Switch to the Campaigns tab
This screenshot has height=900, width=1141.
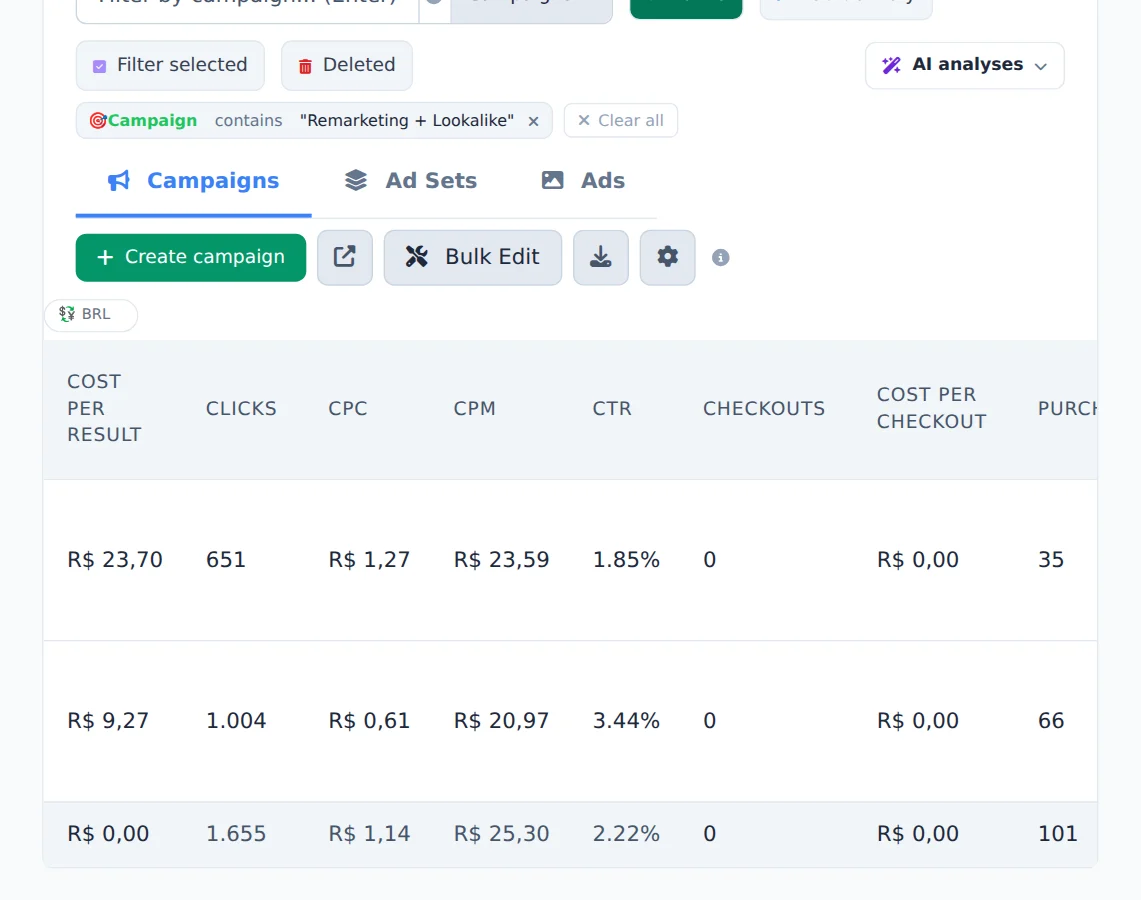click(194, 180)
